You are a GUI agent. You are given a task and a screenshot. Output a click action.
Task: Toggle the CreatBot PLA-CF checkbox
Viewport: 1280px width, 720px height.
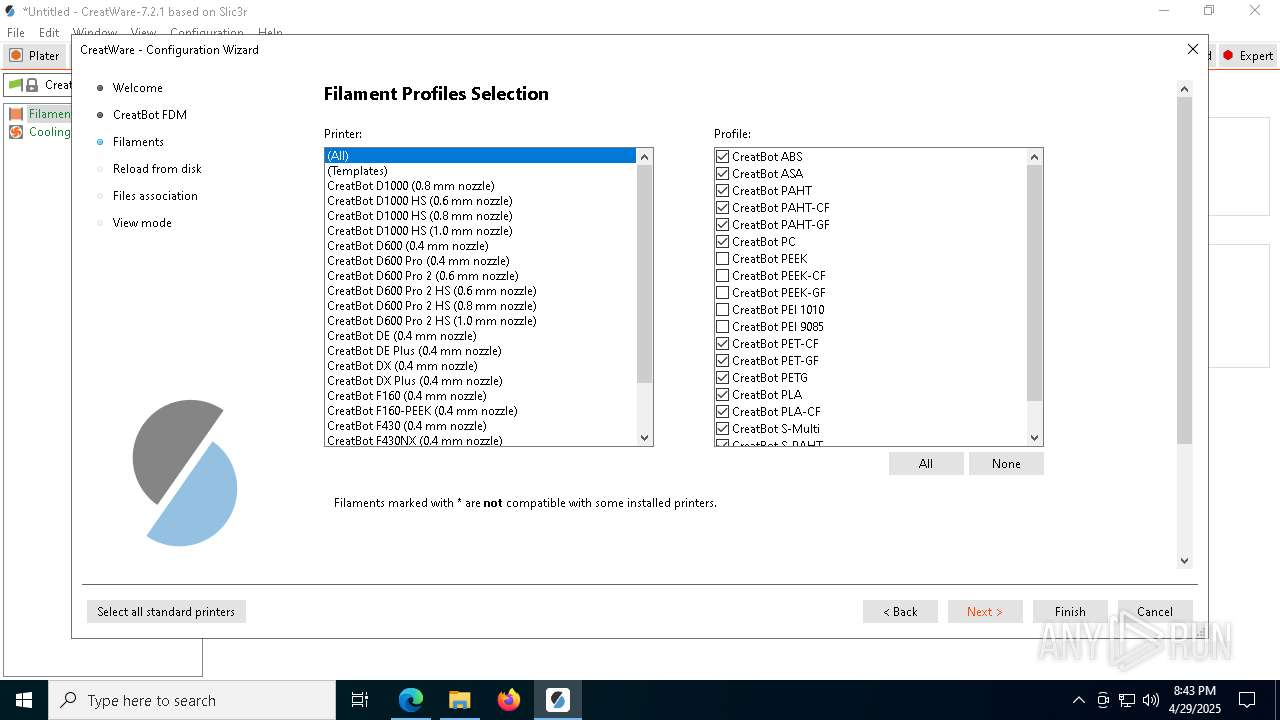coord(722,412)
